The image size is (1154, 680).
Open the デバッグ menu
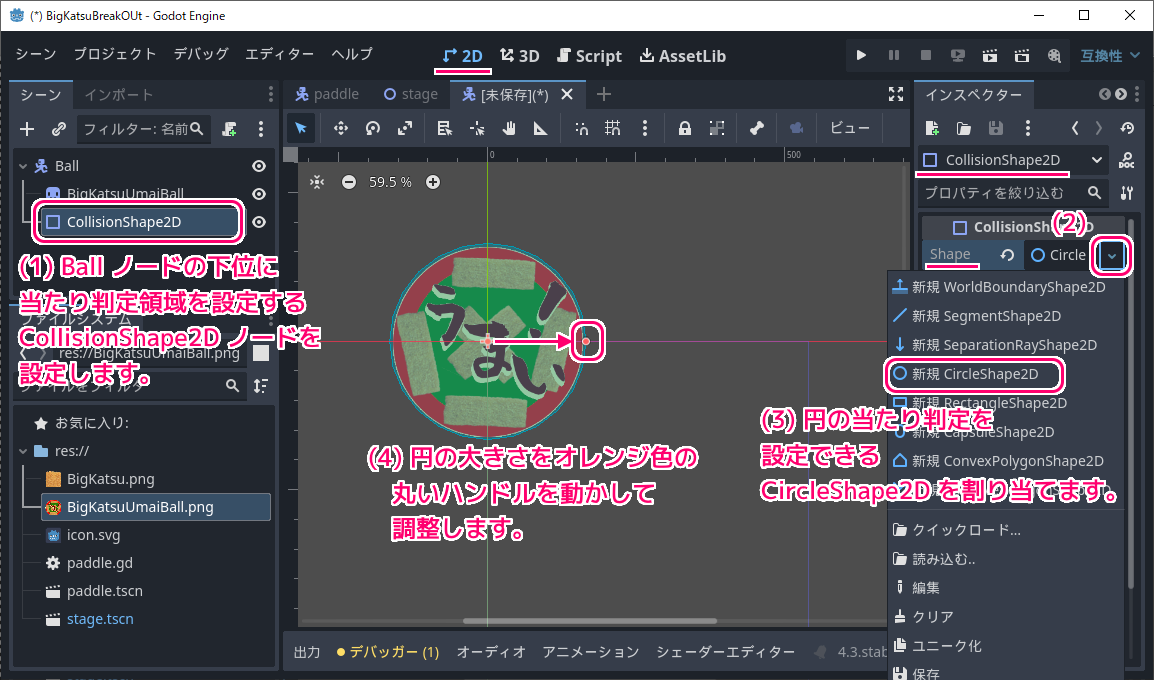click(201, 54)
